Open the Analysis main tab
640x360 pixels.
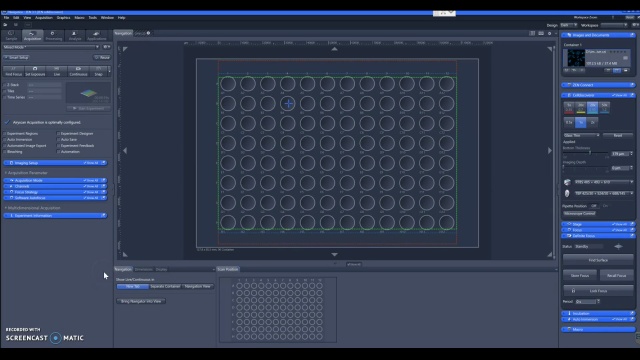pos(75,36)
